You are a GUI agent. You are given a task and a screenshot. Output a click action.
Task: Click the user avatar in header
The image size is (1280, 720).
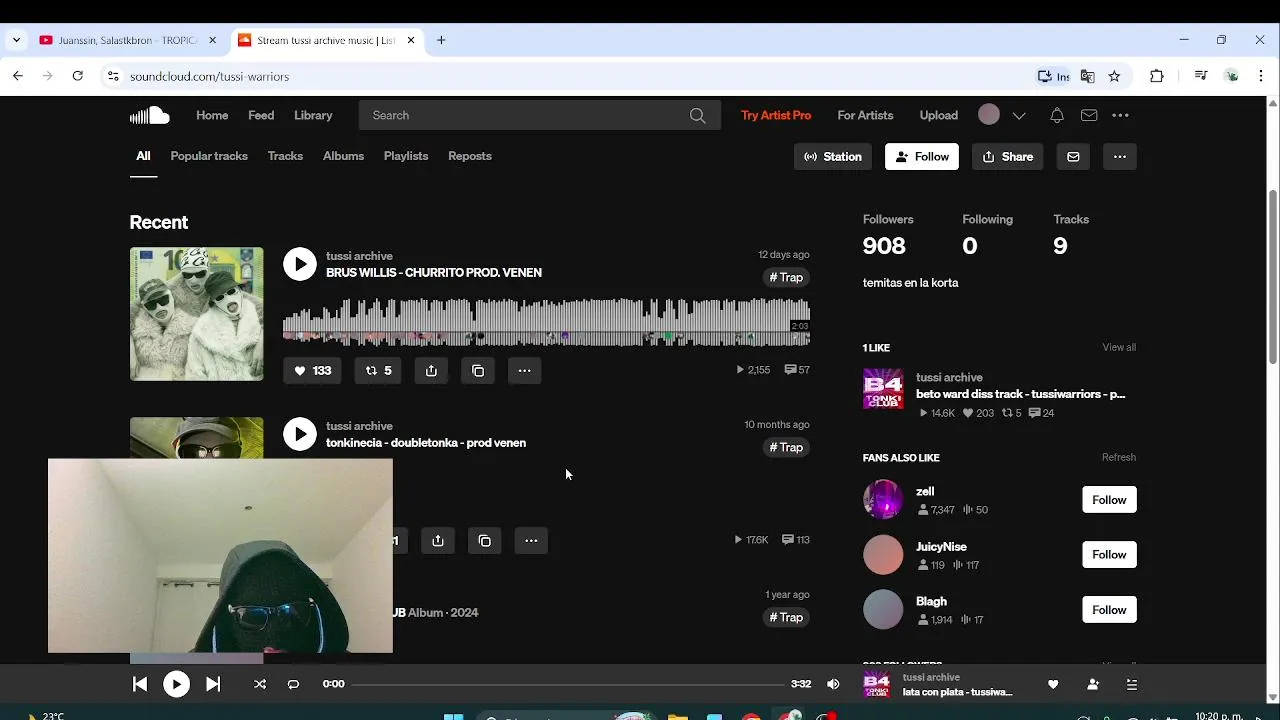[989, 114]
